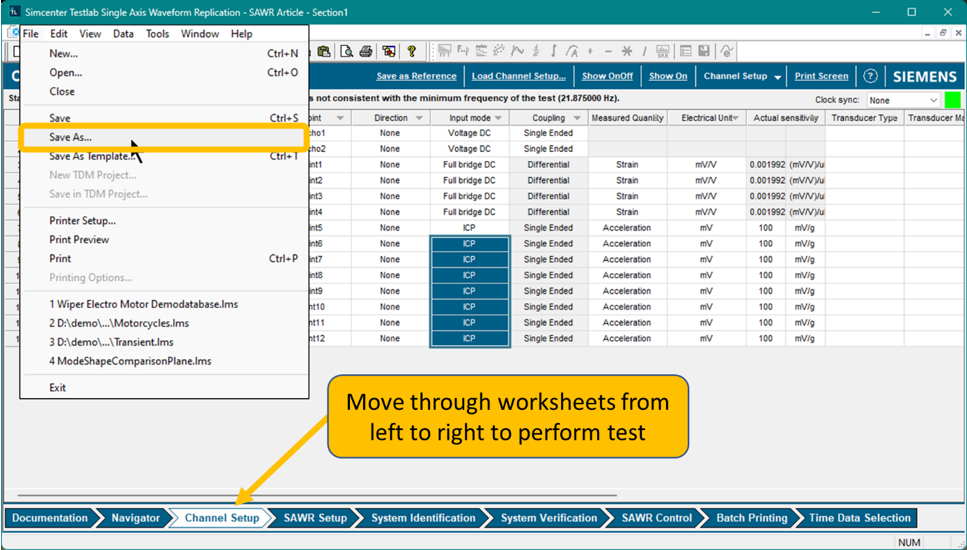Click the yellow question mark help icon
The width and height of the screenshot is (967, 550).
(x=411, y=51)
